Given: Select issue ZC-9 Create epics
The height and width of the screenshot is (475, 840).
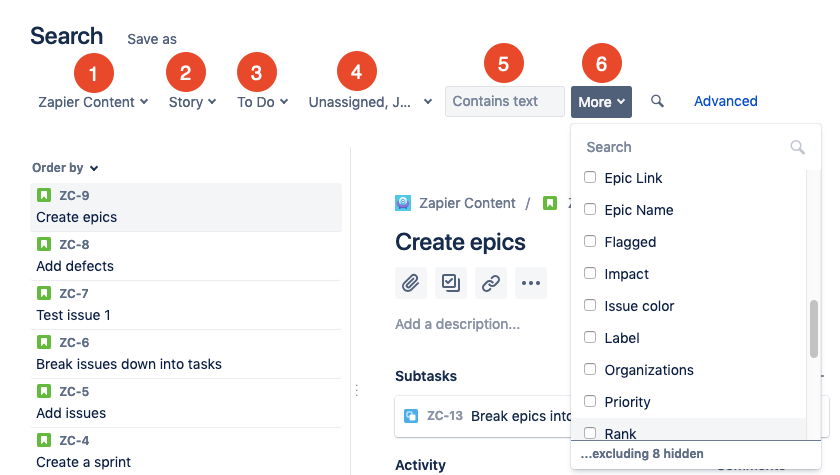Looking at the screenshot, I should pyautogui.click(x=186, y=207).
